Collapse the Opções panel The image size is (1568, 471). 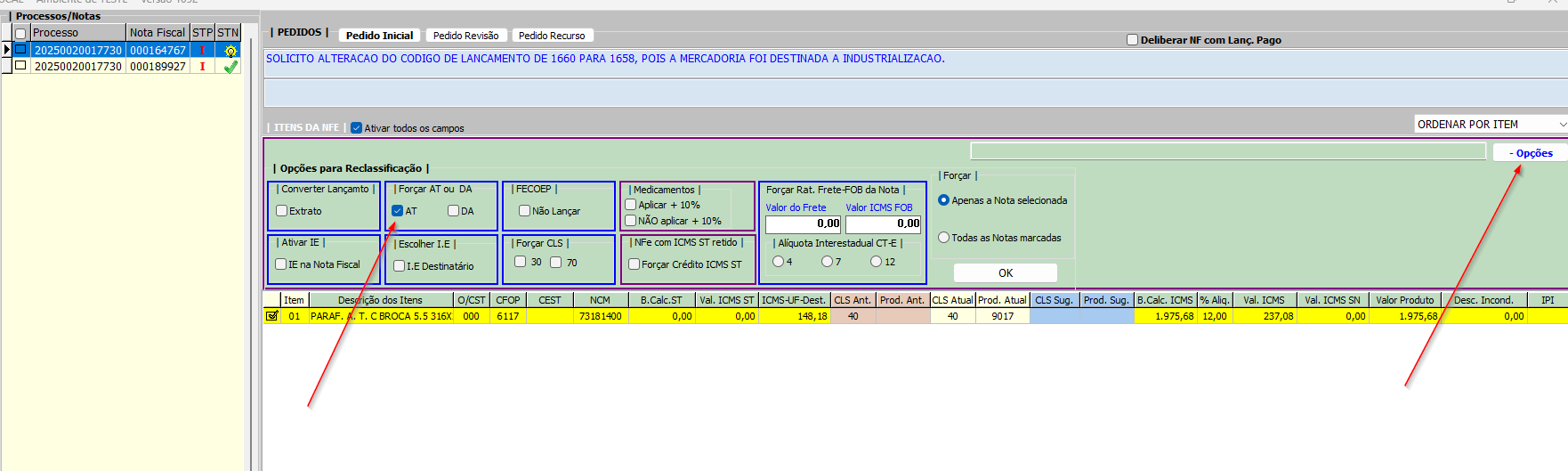[1531, 153]
